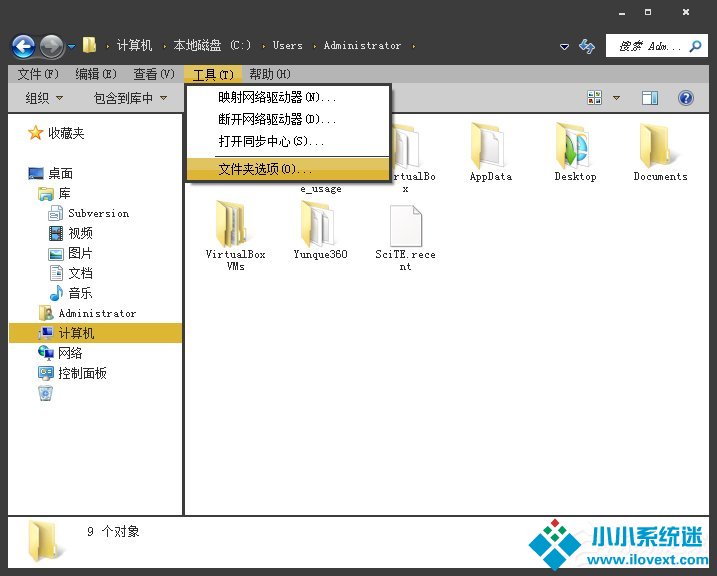Refresh the current folder view
This screenshot has height=576, width=717.
point(587,46)
